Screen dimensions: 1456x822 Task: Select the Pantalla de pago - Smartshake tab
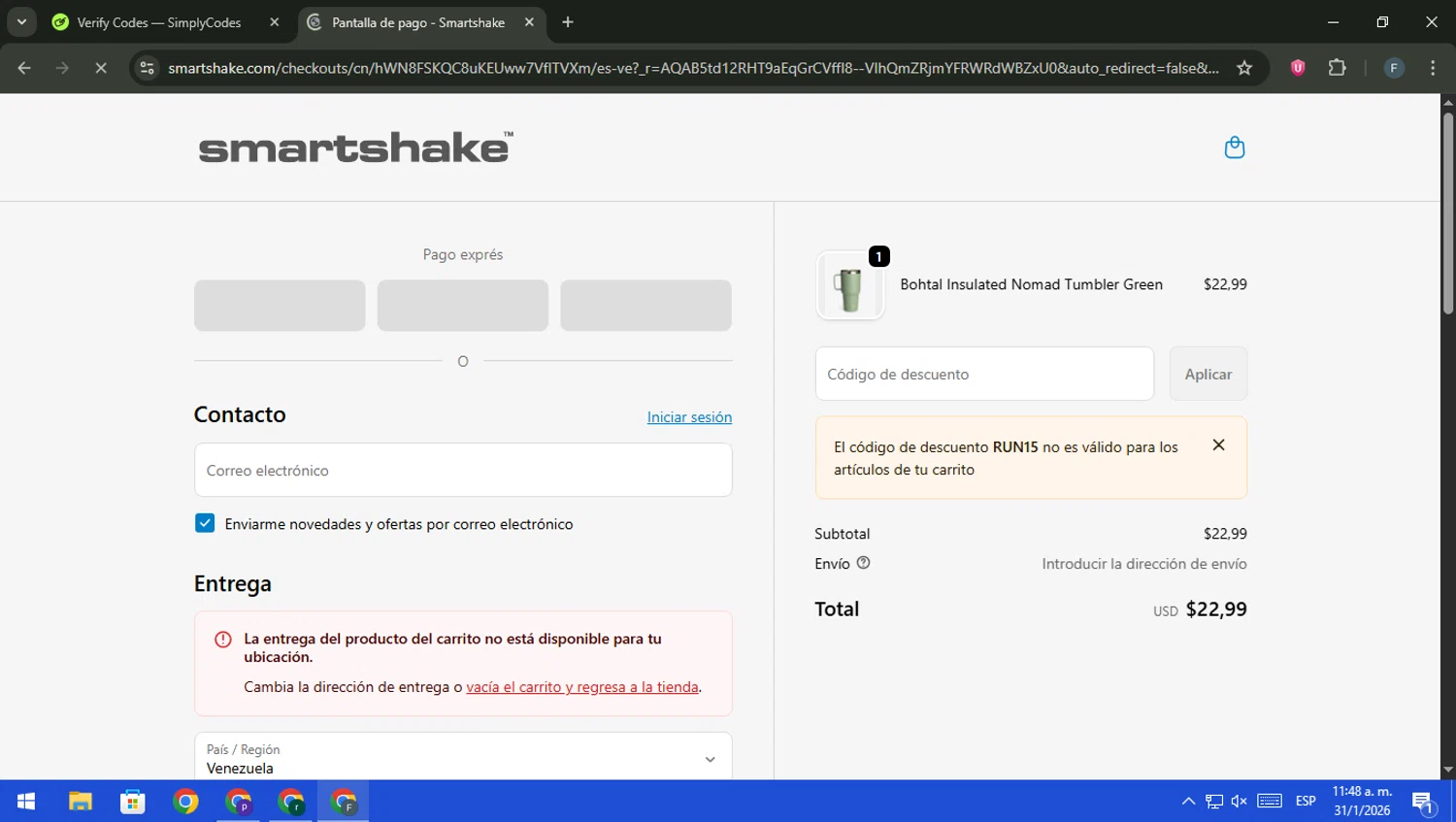pos(418,22)
